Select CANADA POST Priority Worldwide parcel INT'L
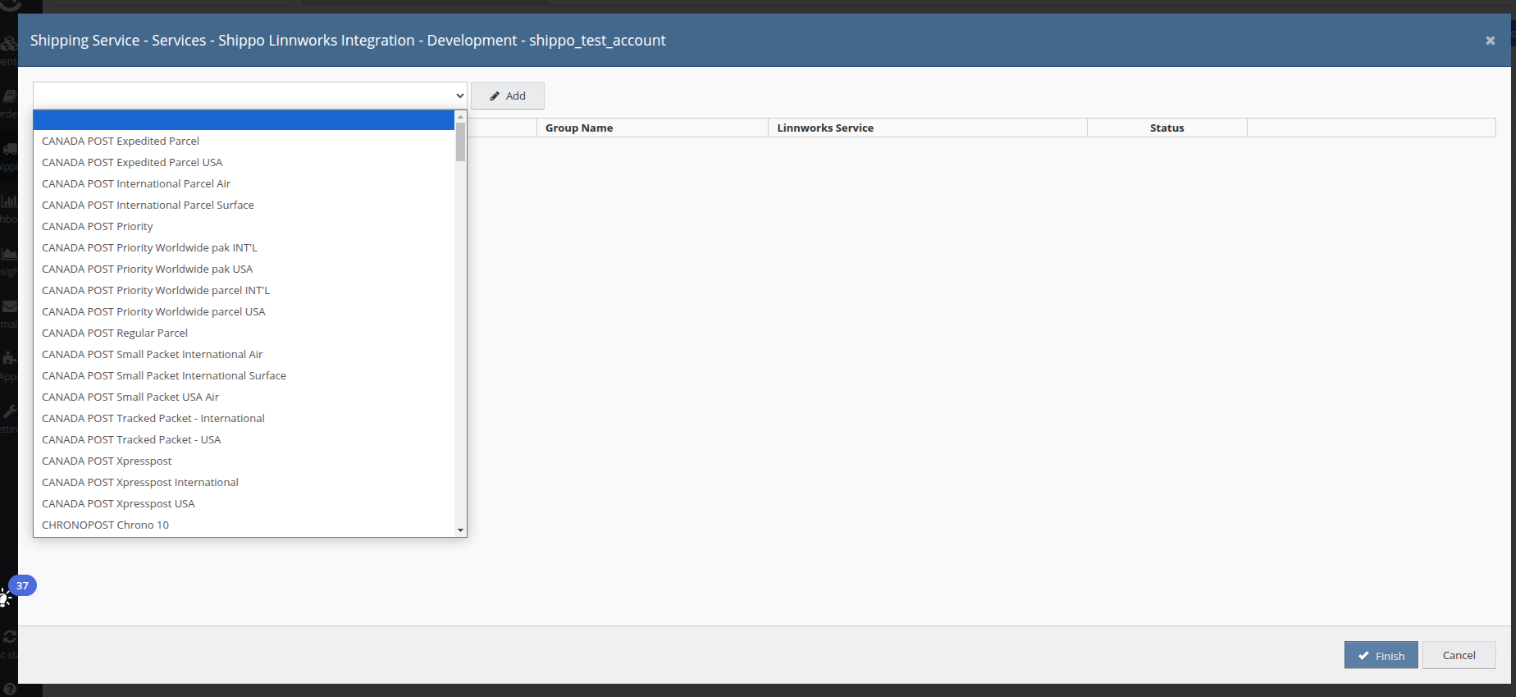 [x=244, y=290]
